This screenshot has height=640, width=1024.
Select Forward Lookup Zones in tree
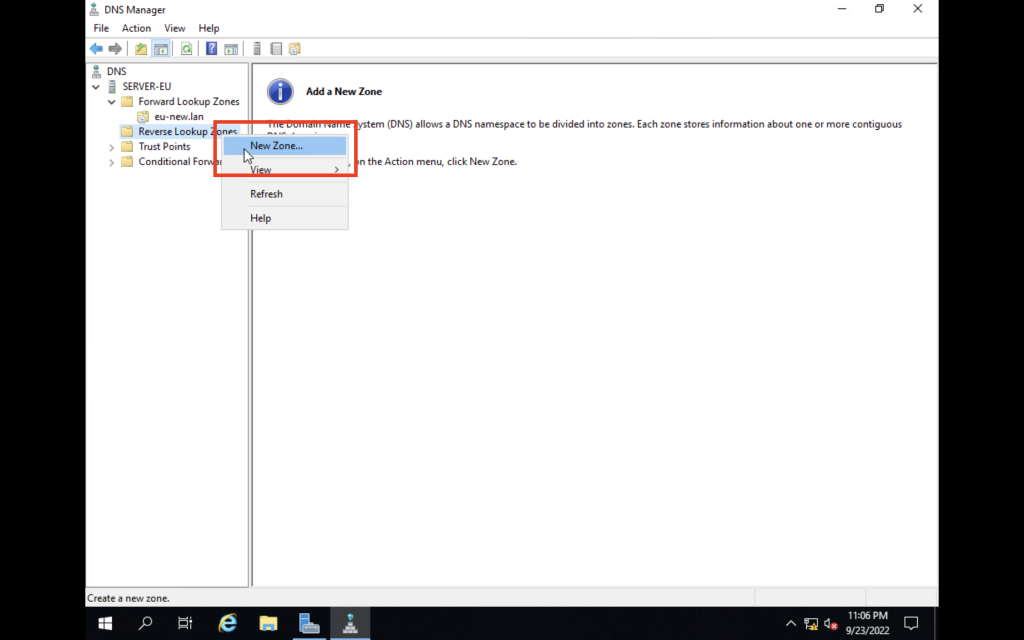point(189,101)
